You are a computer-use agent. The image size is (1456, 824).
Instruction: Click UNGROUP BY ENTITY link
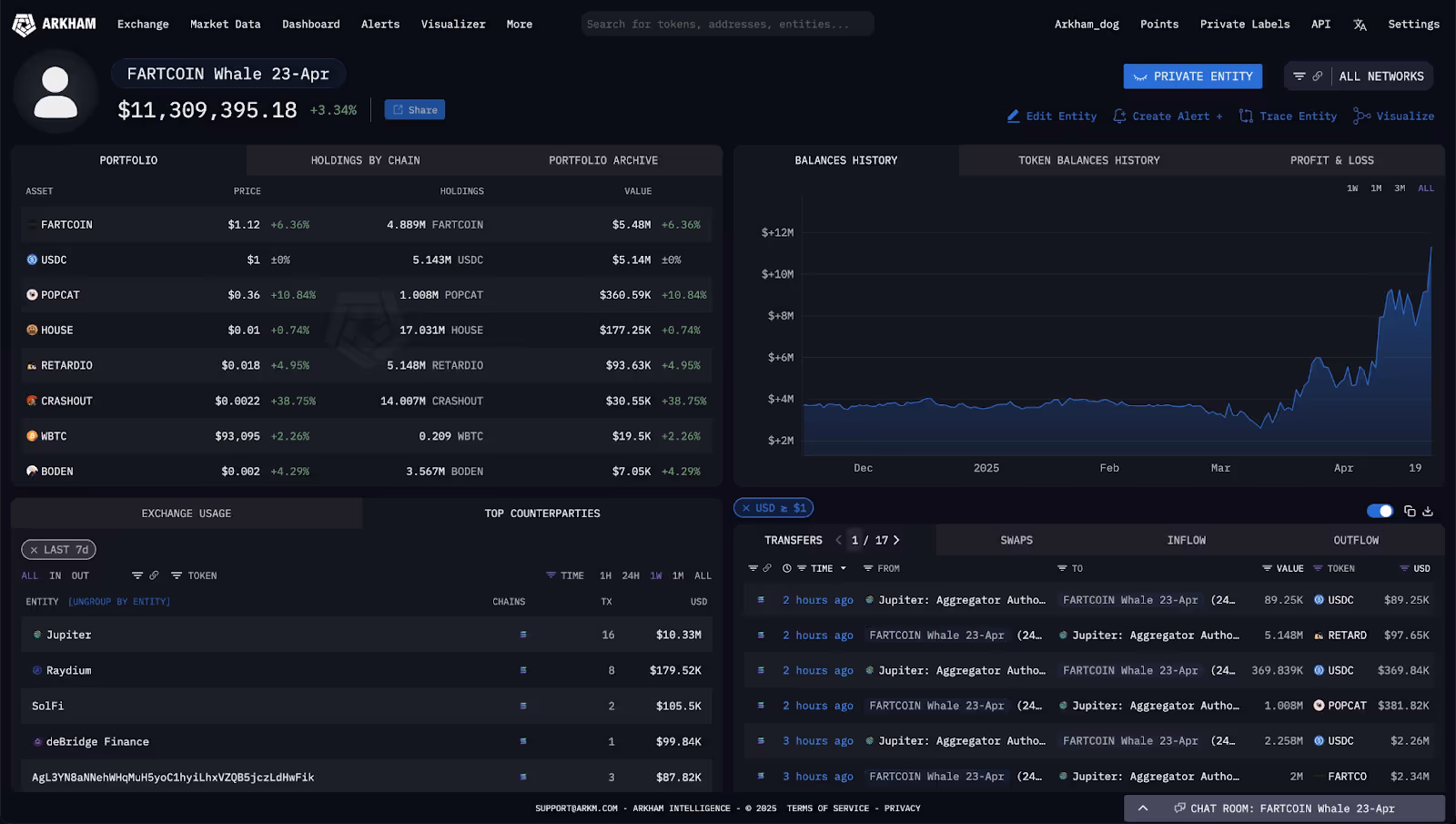[x=119, y=602]
